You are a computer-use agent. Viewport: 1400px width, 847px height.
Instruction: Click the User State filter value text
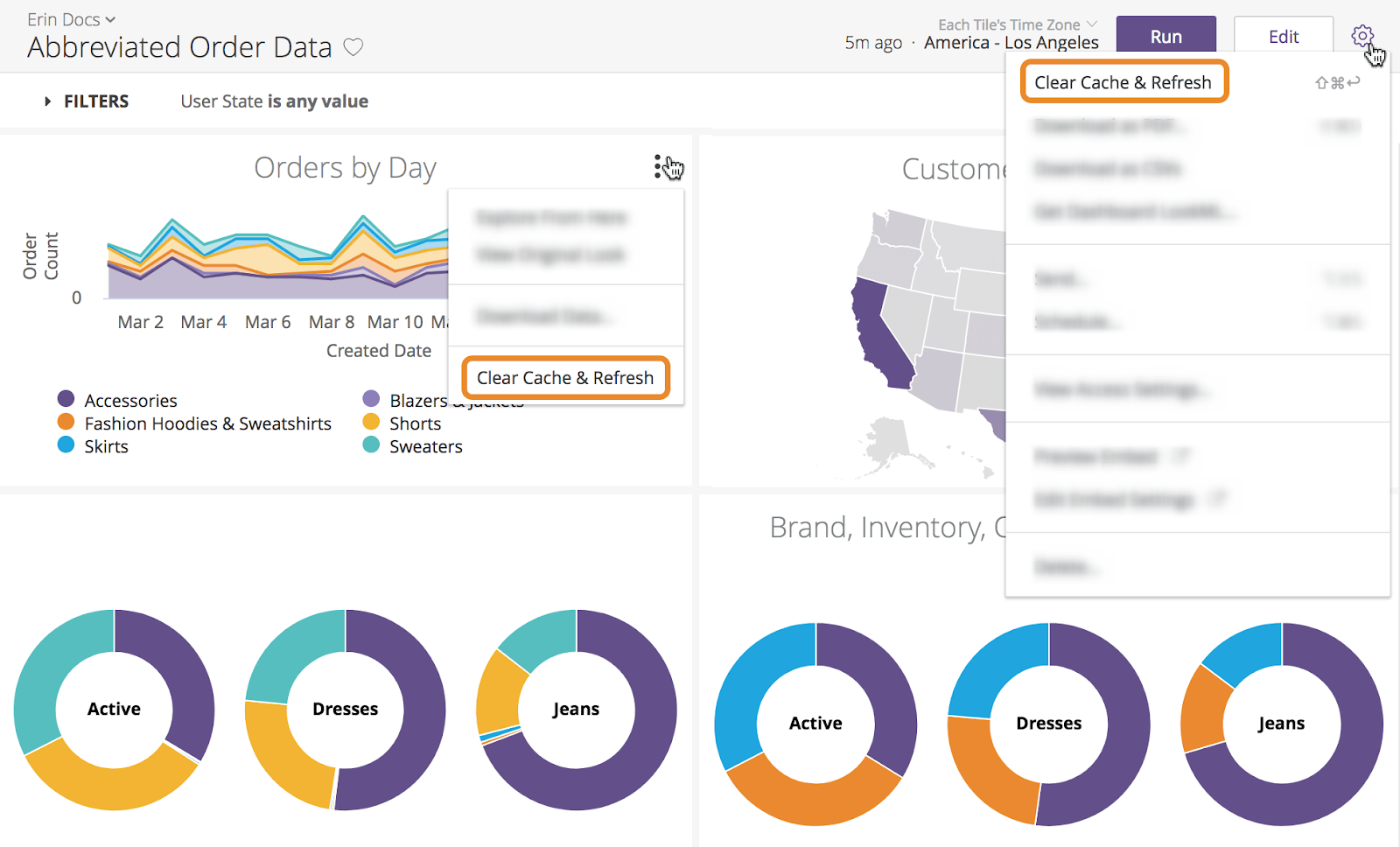click(x=274, y=101)
